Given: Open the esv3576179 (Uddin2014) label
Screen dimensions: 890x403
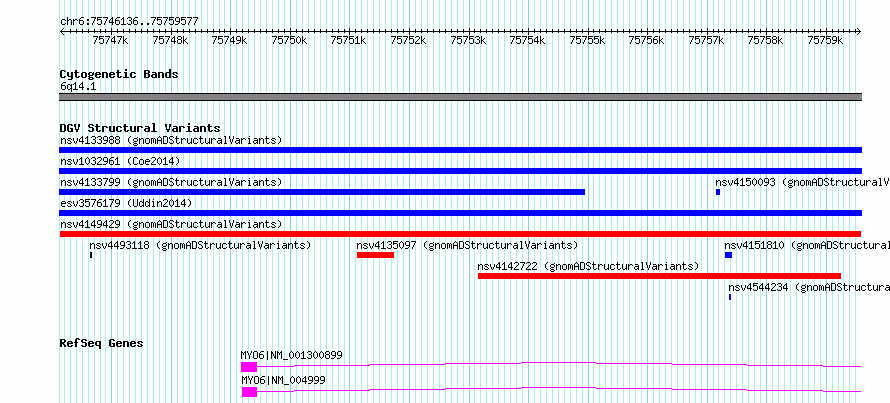Looking at the screenshot, I should [126, 203].
